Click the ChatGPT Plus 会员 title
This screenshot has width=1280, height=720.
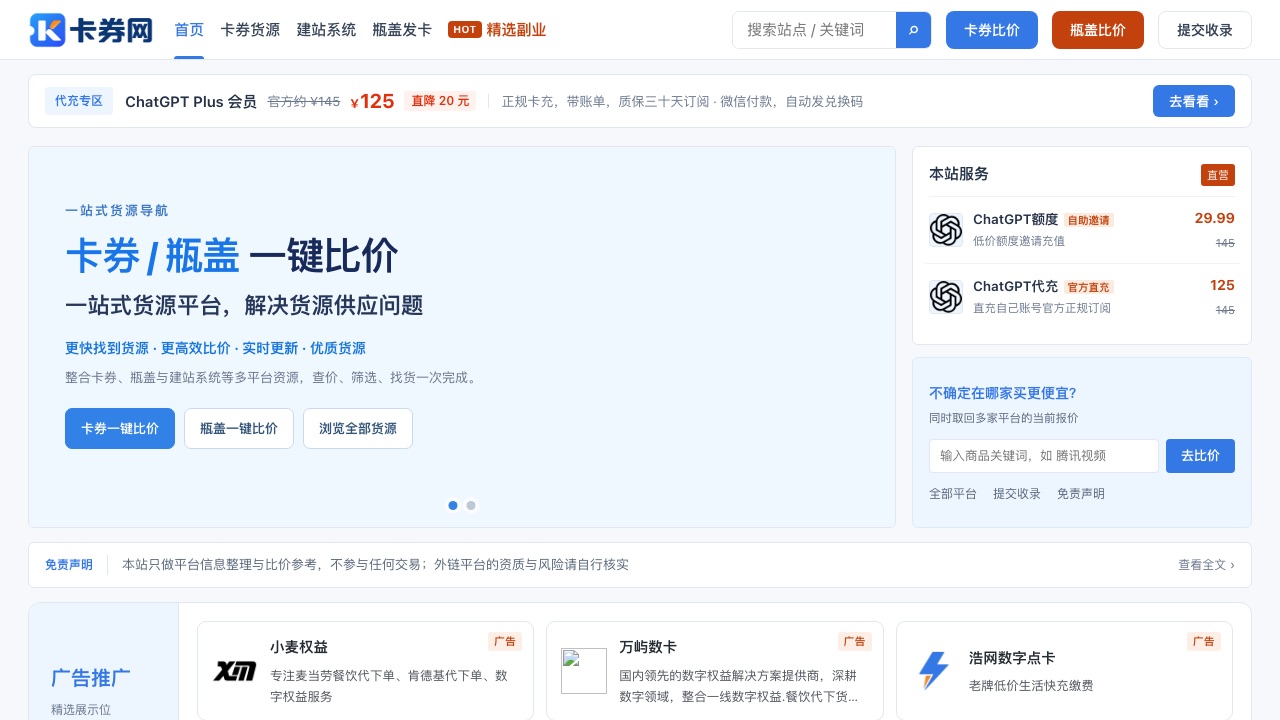click(x=191, y=101)
